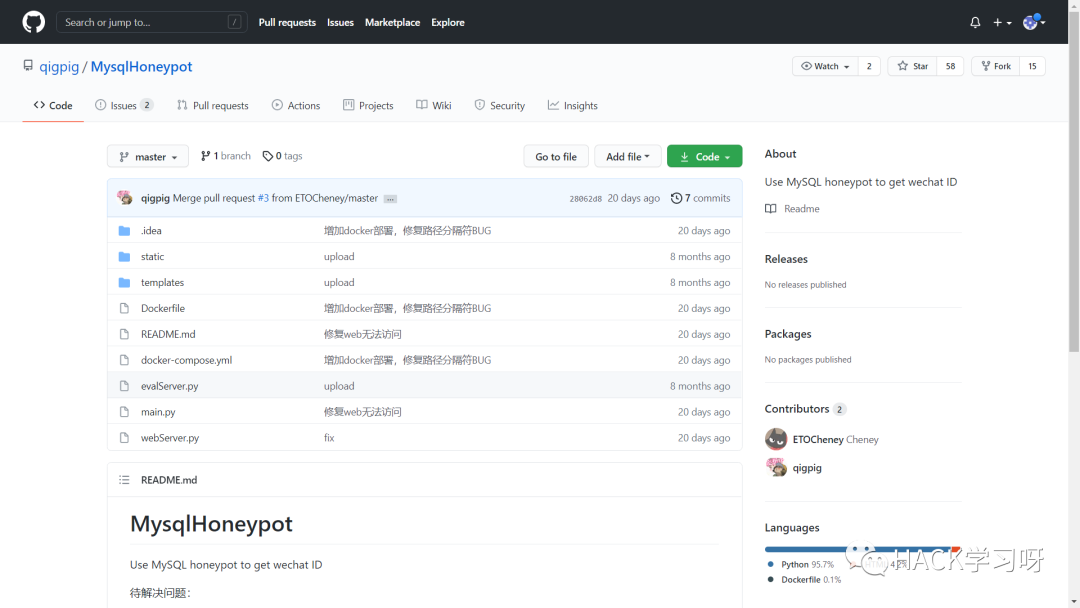Click the repository icon beside qigpig
The image size is (1080, 608).
point(28,65)
